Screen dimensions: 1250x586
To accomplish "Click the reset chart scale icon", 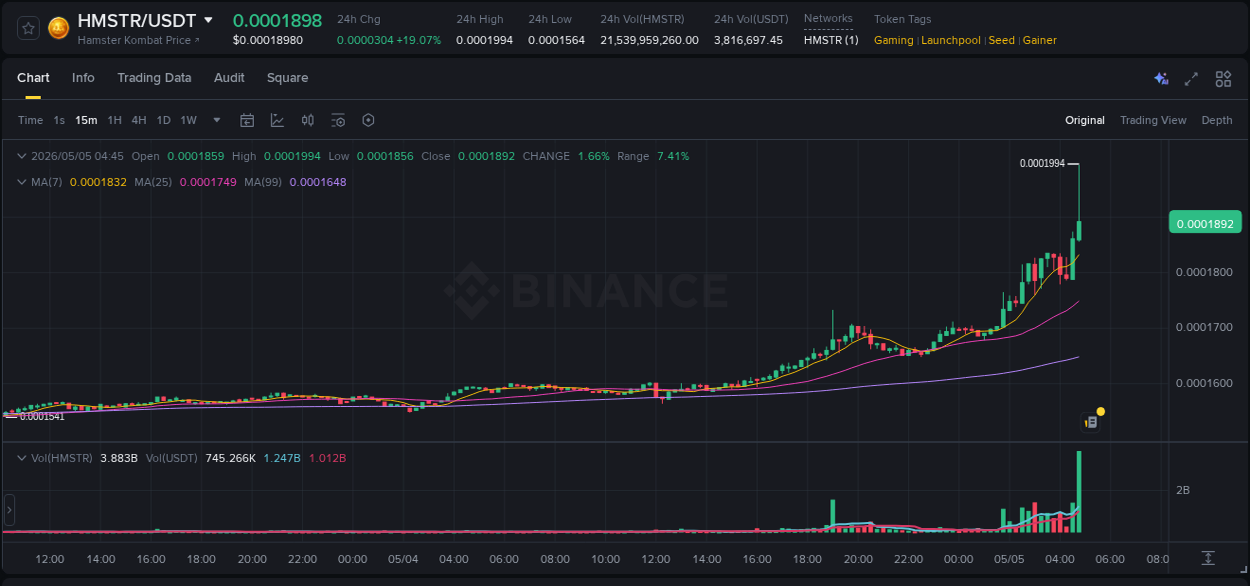I will pyautogui.click(x=1208, y=558).
